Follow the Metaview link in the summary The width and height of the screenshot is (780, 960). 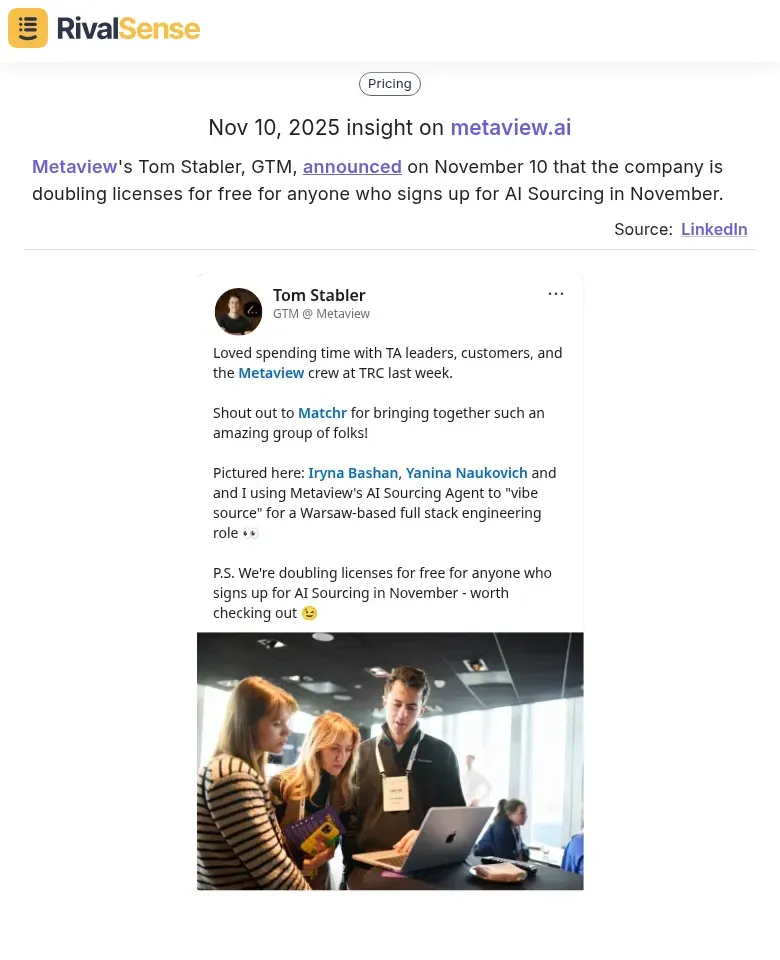point(74,166)
